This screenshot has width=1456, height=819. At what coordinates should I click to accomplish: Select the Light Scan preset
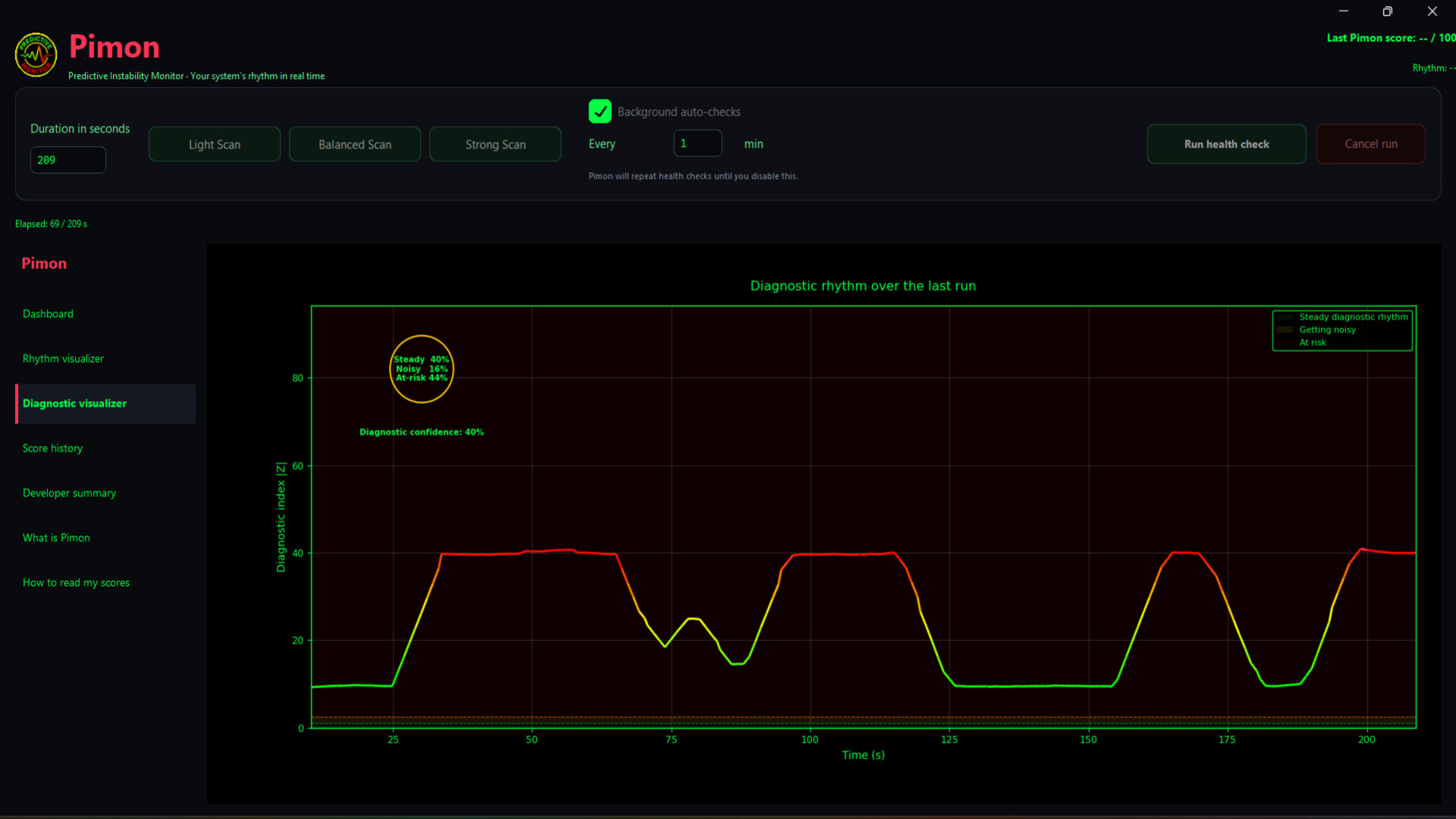[215, 144]
